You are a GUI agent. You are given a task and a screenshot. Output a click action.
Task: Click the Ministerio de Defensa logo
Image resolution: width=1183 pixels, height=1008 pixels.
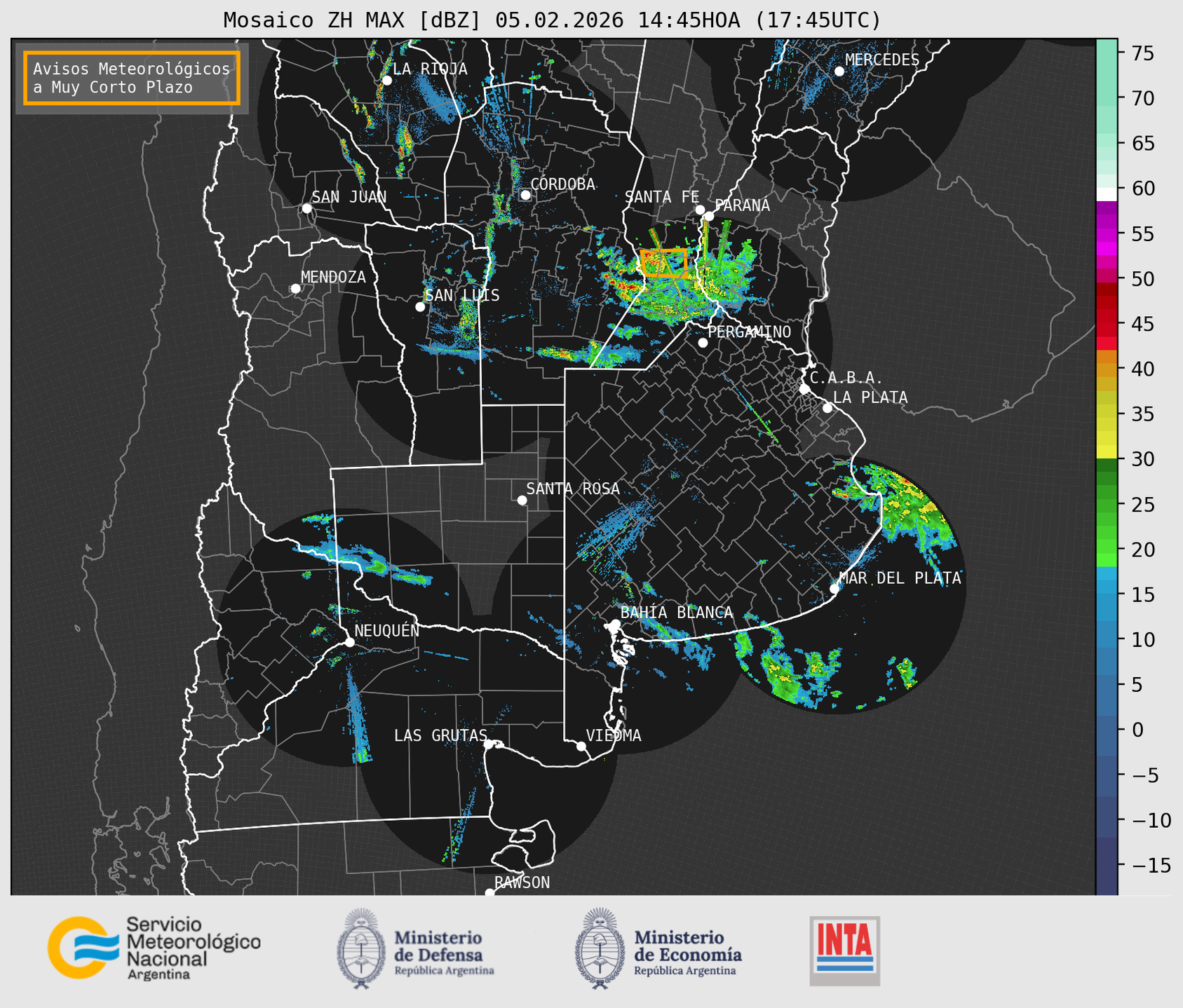point(416,949)
